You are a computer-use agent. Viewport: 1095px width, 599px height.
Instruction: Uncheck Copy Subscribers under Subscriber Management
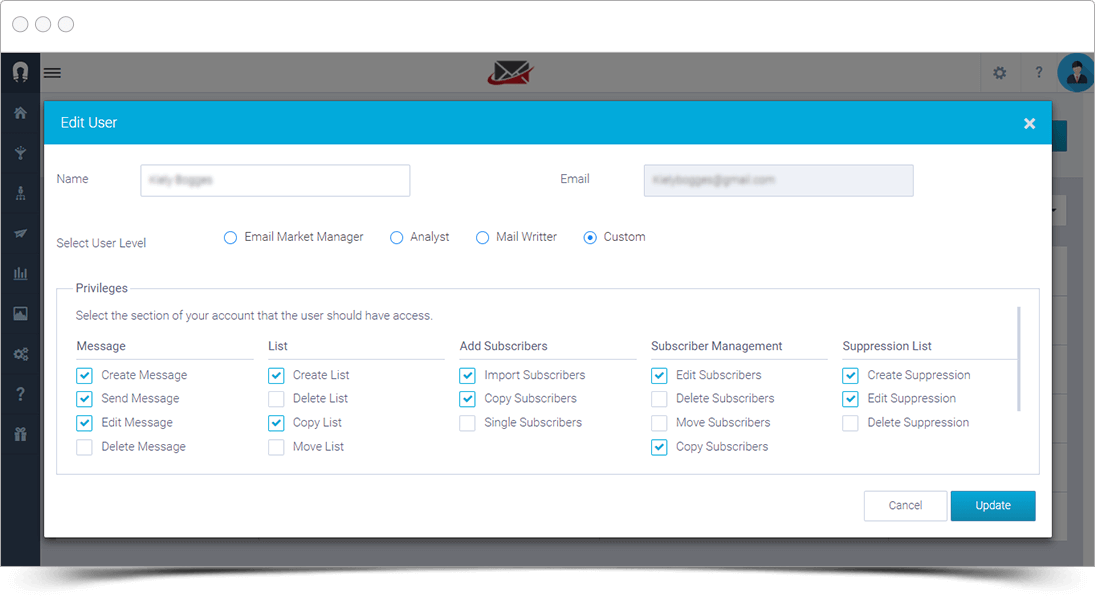[x=659, y=447]
